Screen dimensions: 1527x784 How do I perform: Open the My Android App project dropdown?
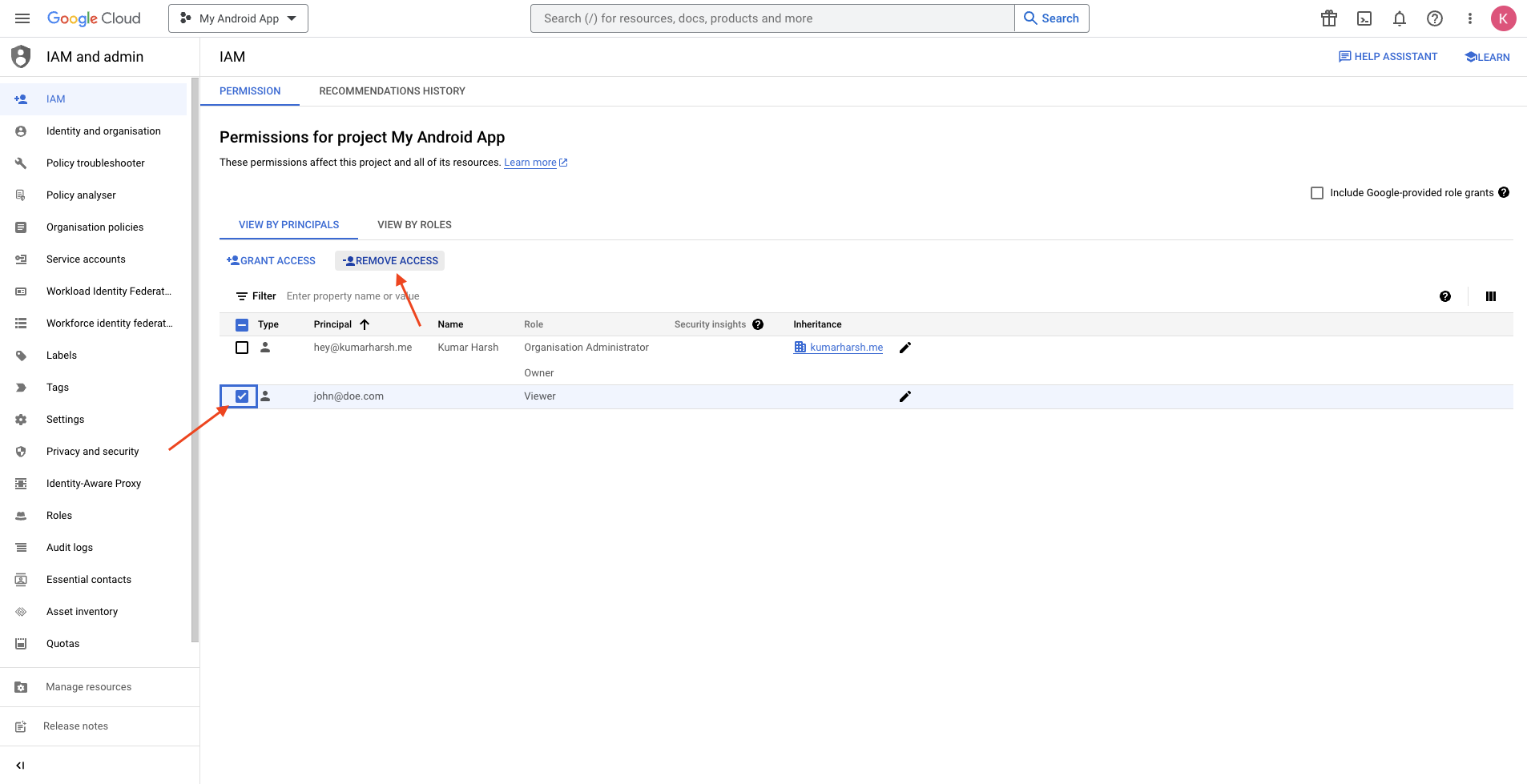pyautogui.click(x=238, y=18)
